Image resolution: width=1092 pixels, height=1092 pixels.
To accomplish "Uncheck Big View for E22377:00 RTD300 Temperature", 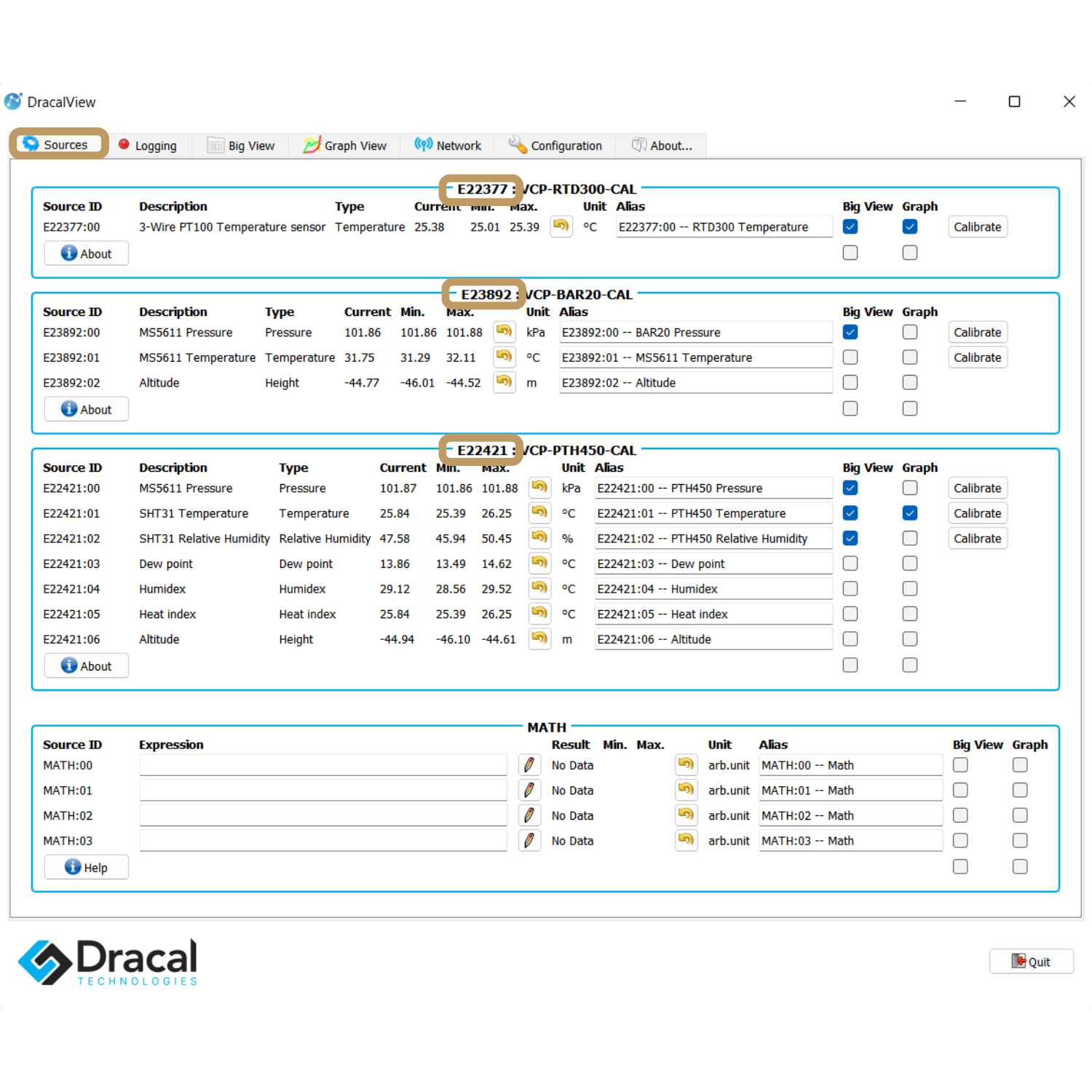I will coord(850,226).
